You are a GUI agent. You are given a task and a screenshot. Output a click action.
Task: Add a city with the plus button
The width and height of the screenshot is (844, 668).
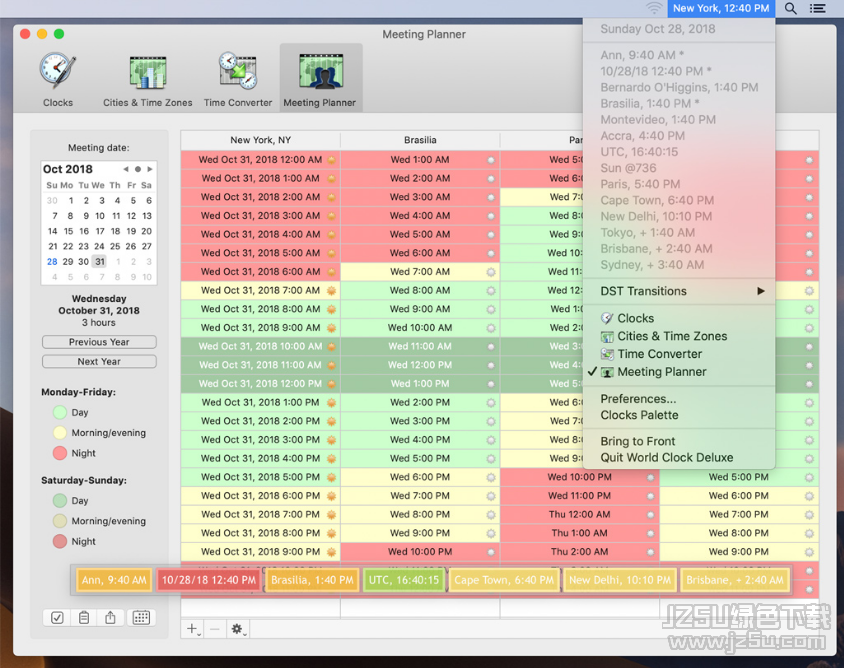[x=193, y=629]
